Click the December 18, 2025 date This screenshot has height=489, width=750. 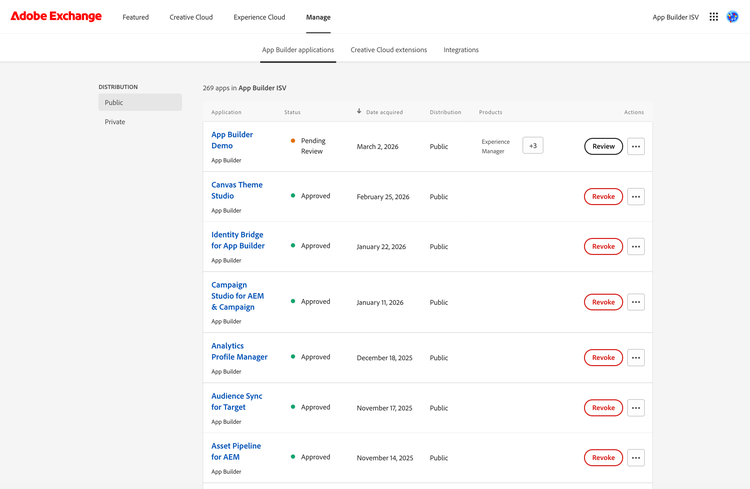pyautogui.click(x=384, y=358)
